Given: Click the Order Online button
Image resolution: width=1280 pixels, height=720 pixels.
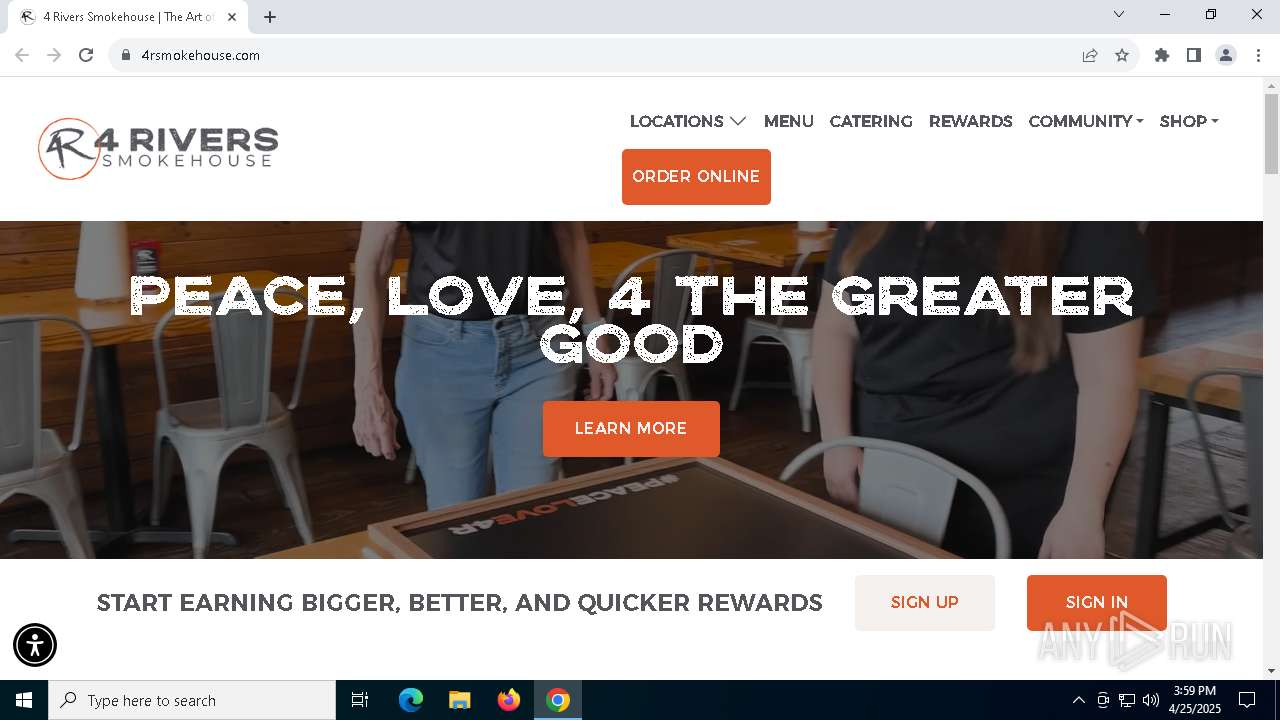Looking at the screenshot, I should (696, 177).
